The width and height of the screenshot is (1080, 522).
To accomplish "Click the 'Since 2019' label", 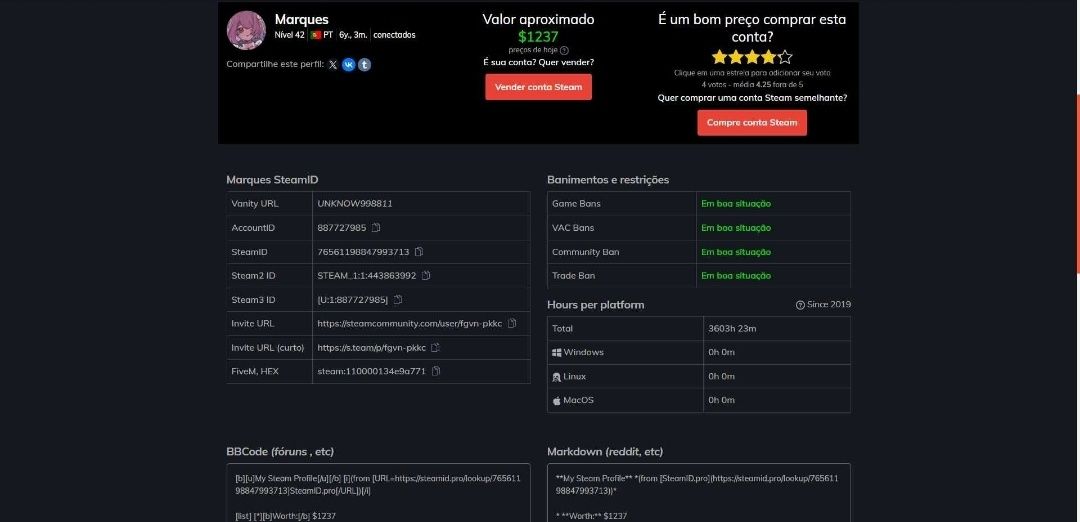I will [x=829, y=305].
